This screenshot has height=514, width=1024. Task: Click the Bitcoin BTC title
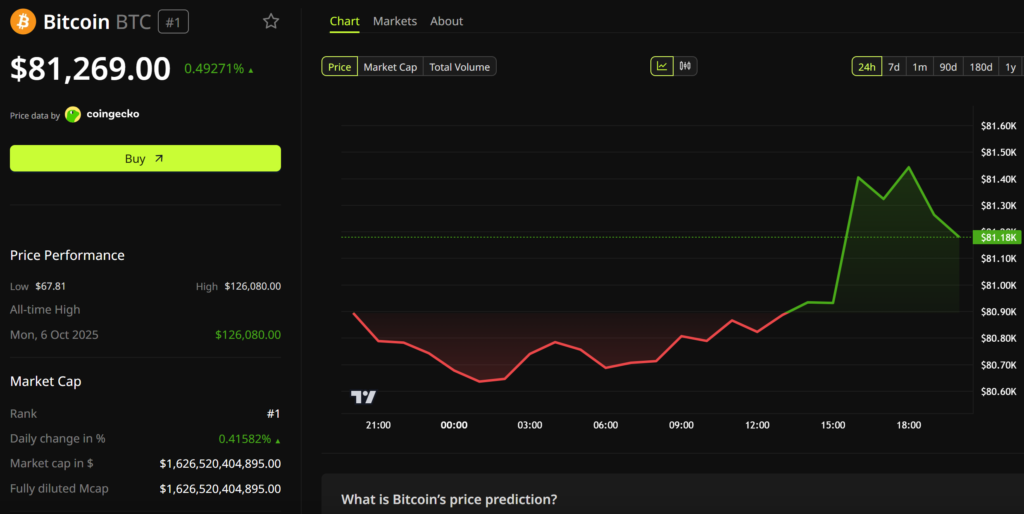(x=97, y=22)
